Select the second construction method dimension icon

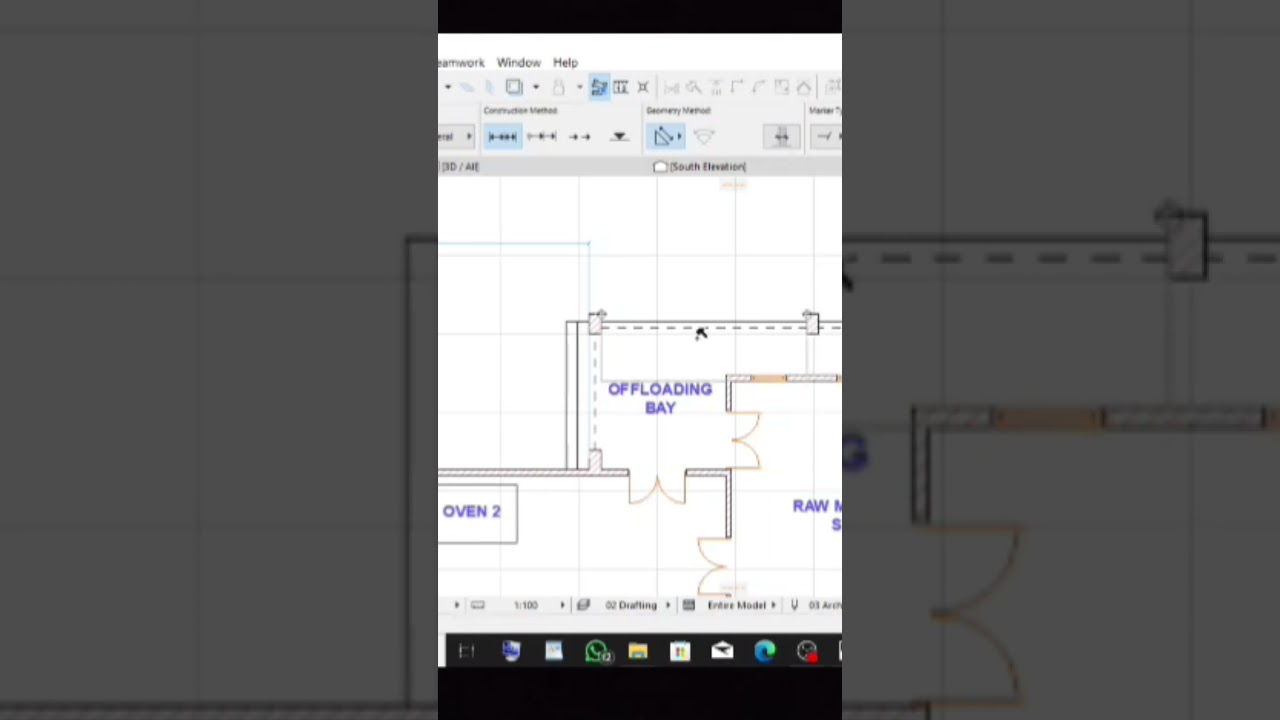(x=541, y=137)
